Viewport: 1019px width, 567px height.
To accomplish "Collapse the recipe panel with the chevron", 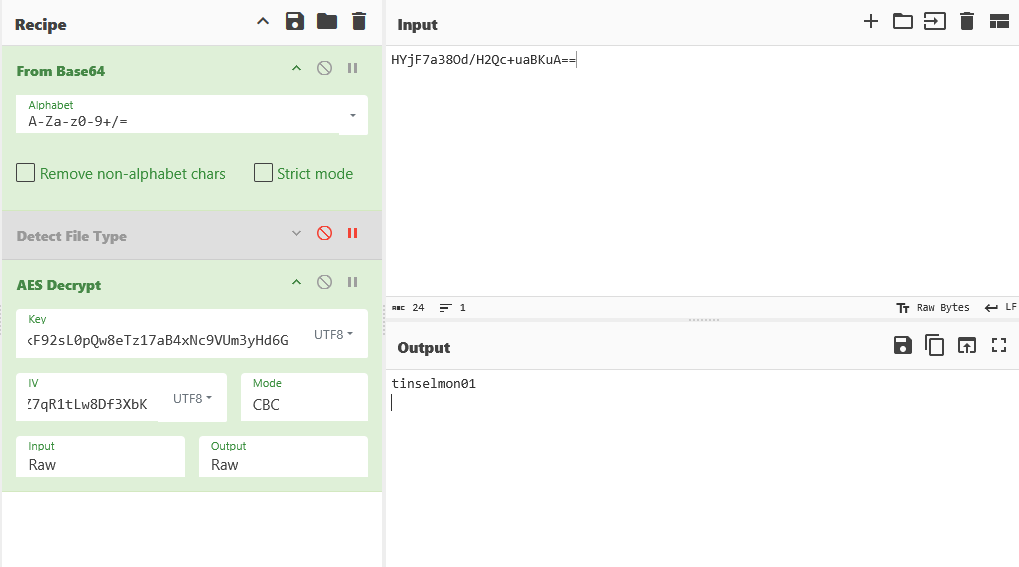I will point(263,22).
